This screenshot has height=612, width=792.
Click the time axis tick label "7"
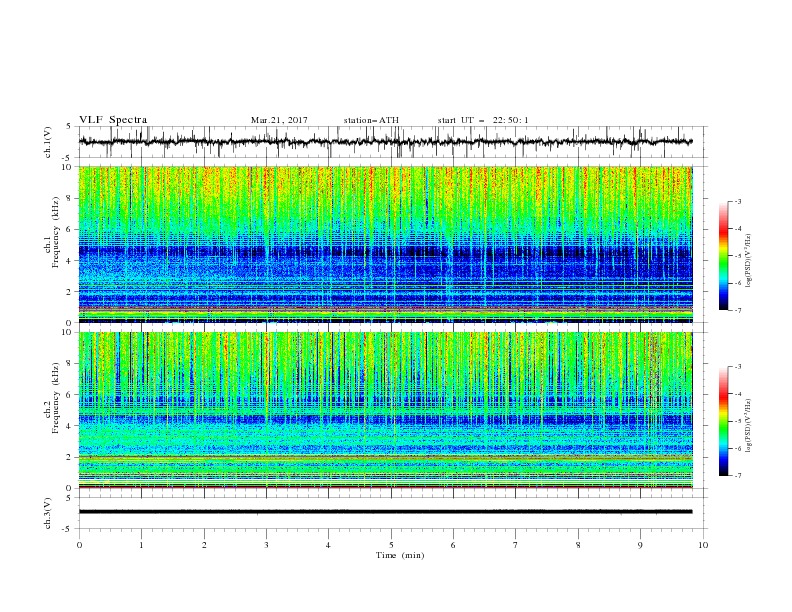point(516,545)
